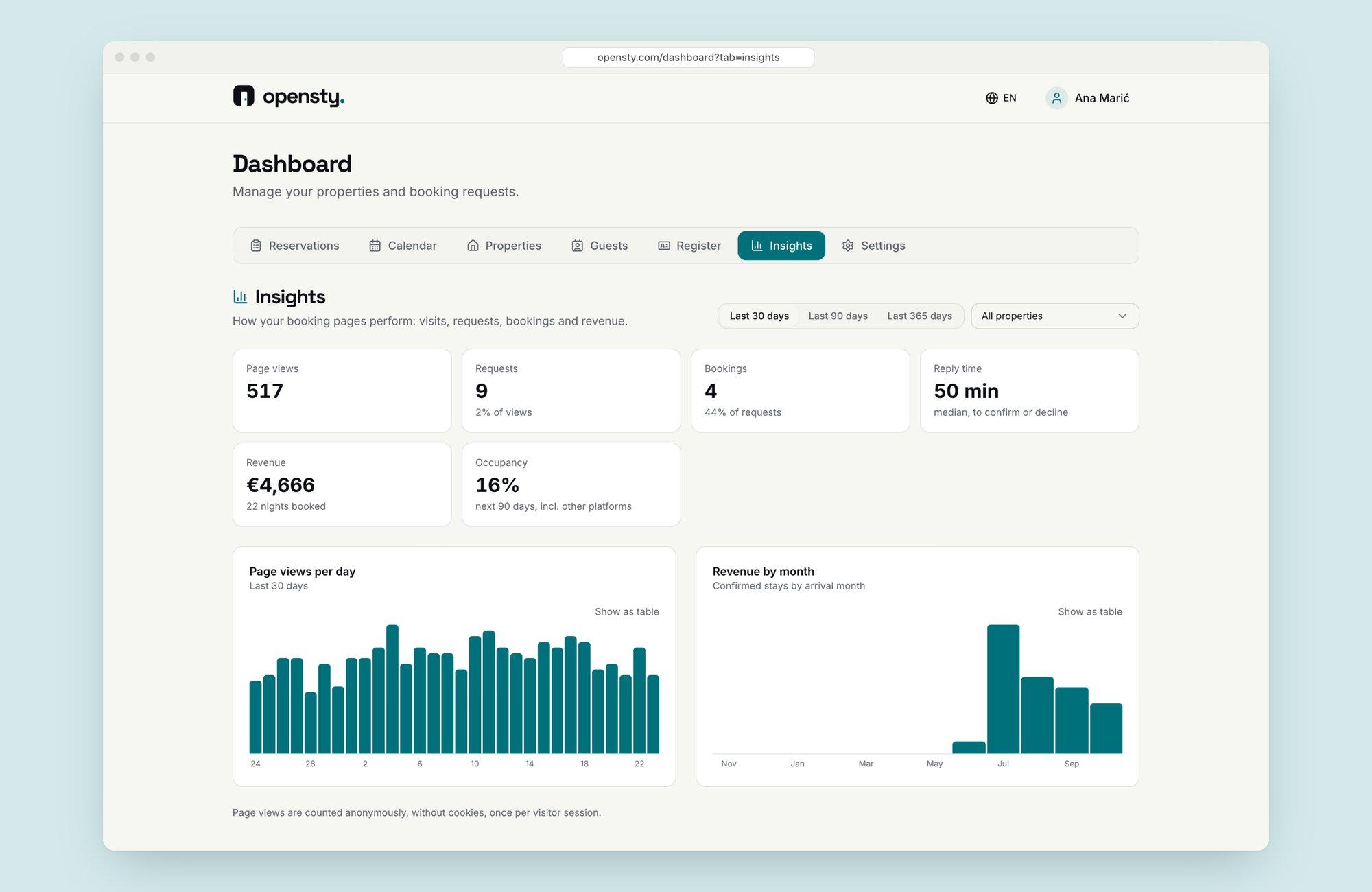The image size is (1372, 892).
Task: Show Page views per day as table
Action: point(626,611)
